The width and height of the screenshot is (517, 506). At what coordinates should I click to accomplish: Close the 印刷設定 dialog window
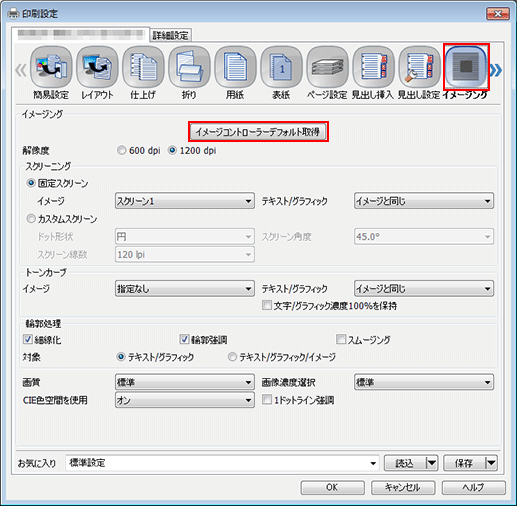pos(498,14)
